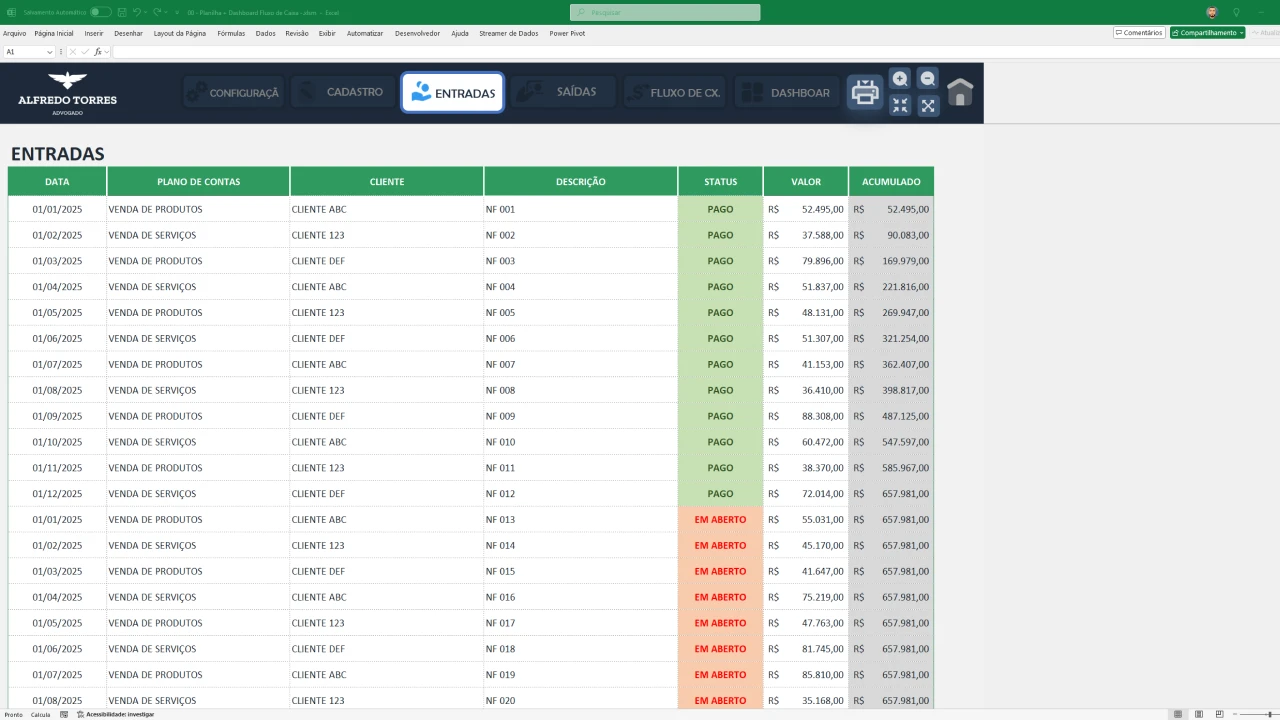Expand the Name Box dropdown arrow
This screenshot has height=720, width=1280.
[x=49, y=52]
